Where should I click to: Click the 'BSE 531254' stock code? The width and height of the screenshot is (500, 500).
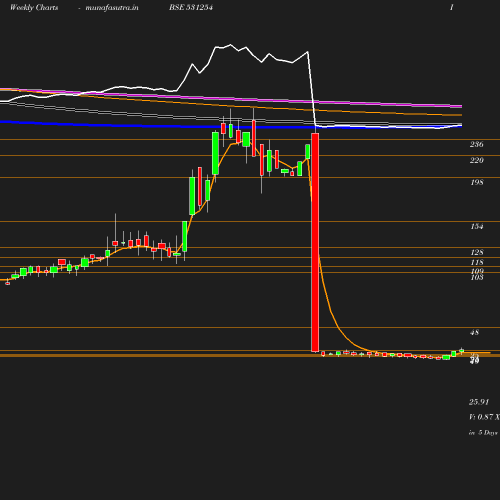[191, 7]
